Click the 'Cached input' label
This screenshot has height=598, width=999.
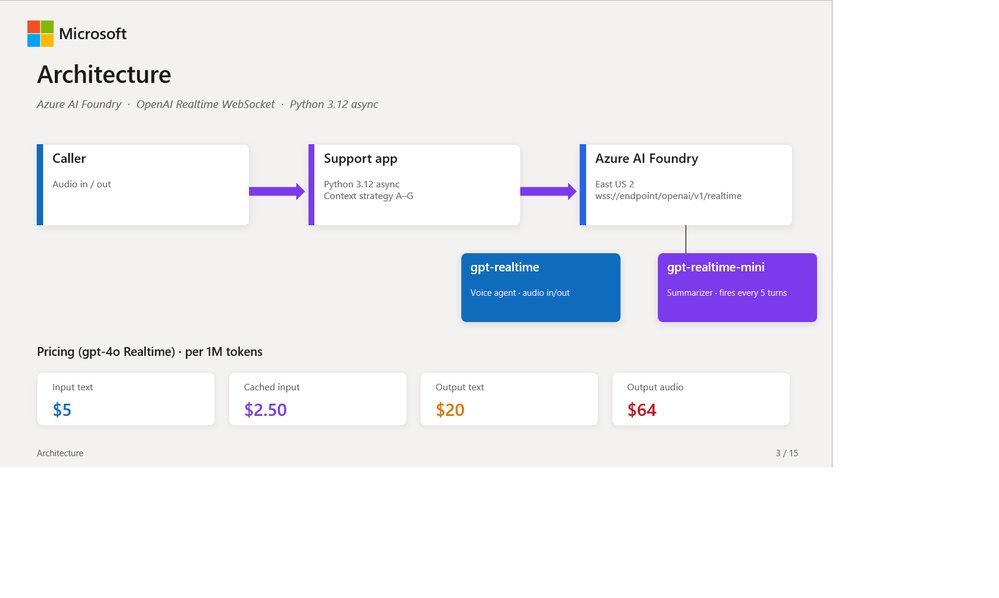pyautogui.click(x=271, y=387)
